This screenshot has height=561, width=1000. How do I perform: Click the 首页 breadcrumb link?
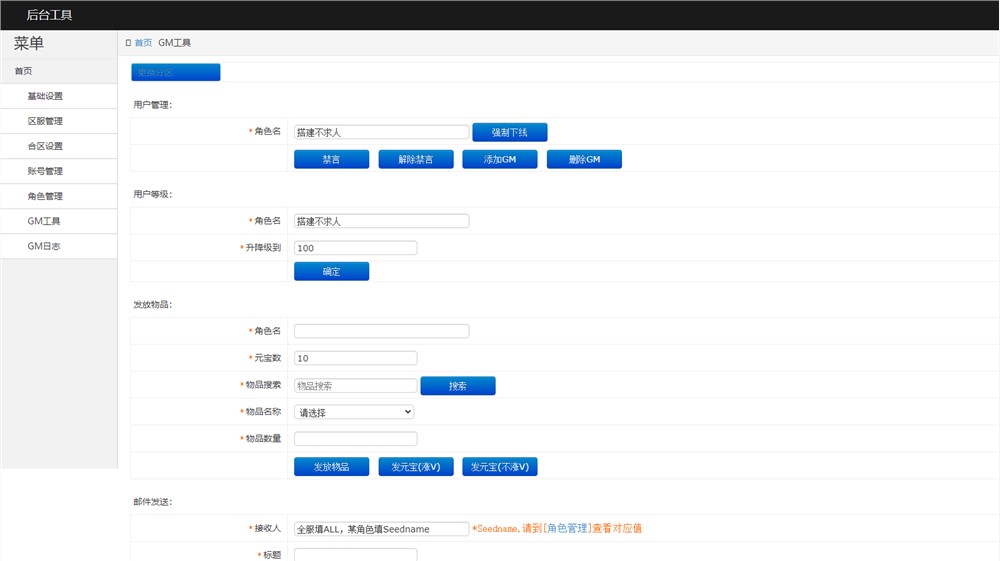click(143, 43)
